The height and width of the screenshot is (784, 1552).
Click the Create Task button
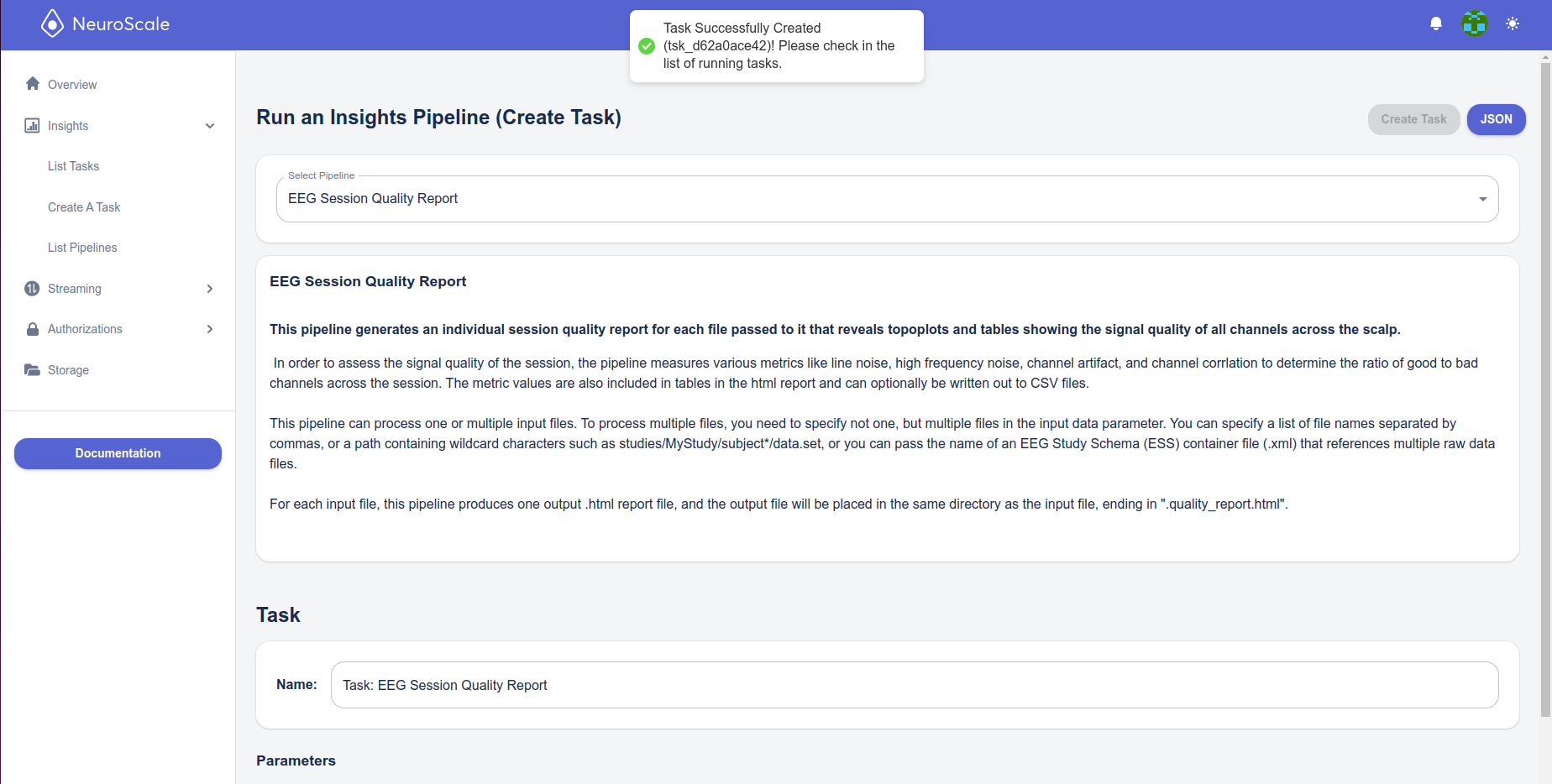1414,119
